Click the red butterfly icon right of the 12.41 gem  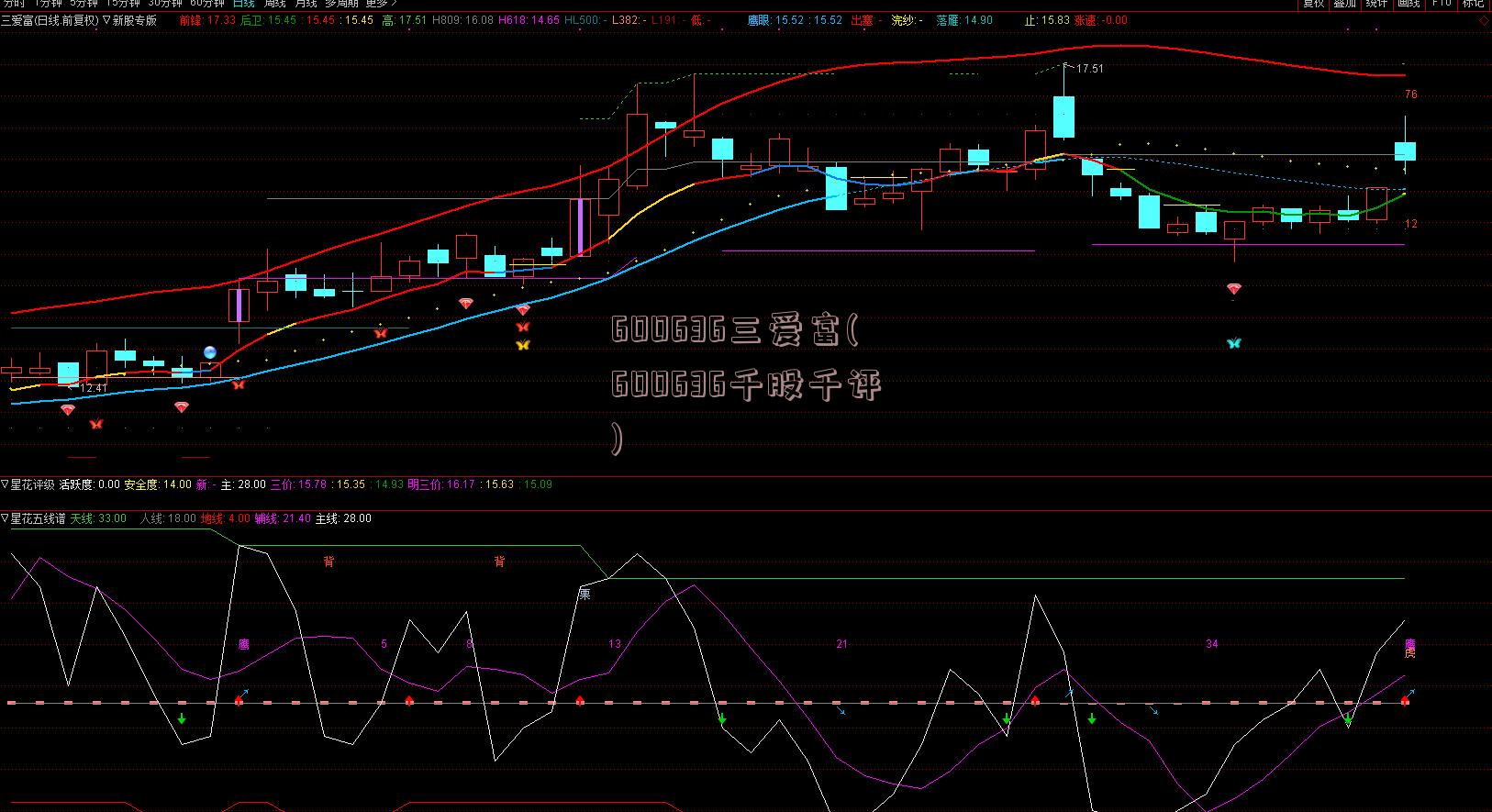pyautogui.click(x=95, y=424)
